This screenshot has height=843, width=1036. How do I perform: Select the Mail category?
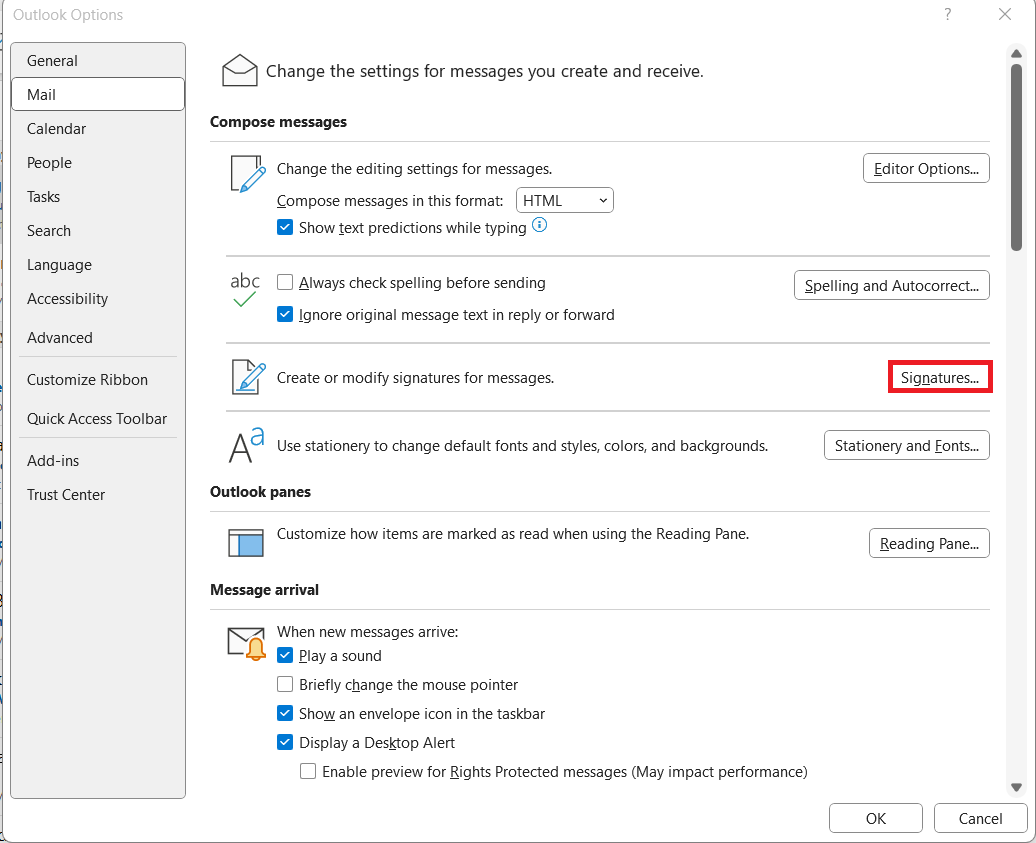coord(98,94)
